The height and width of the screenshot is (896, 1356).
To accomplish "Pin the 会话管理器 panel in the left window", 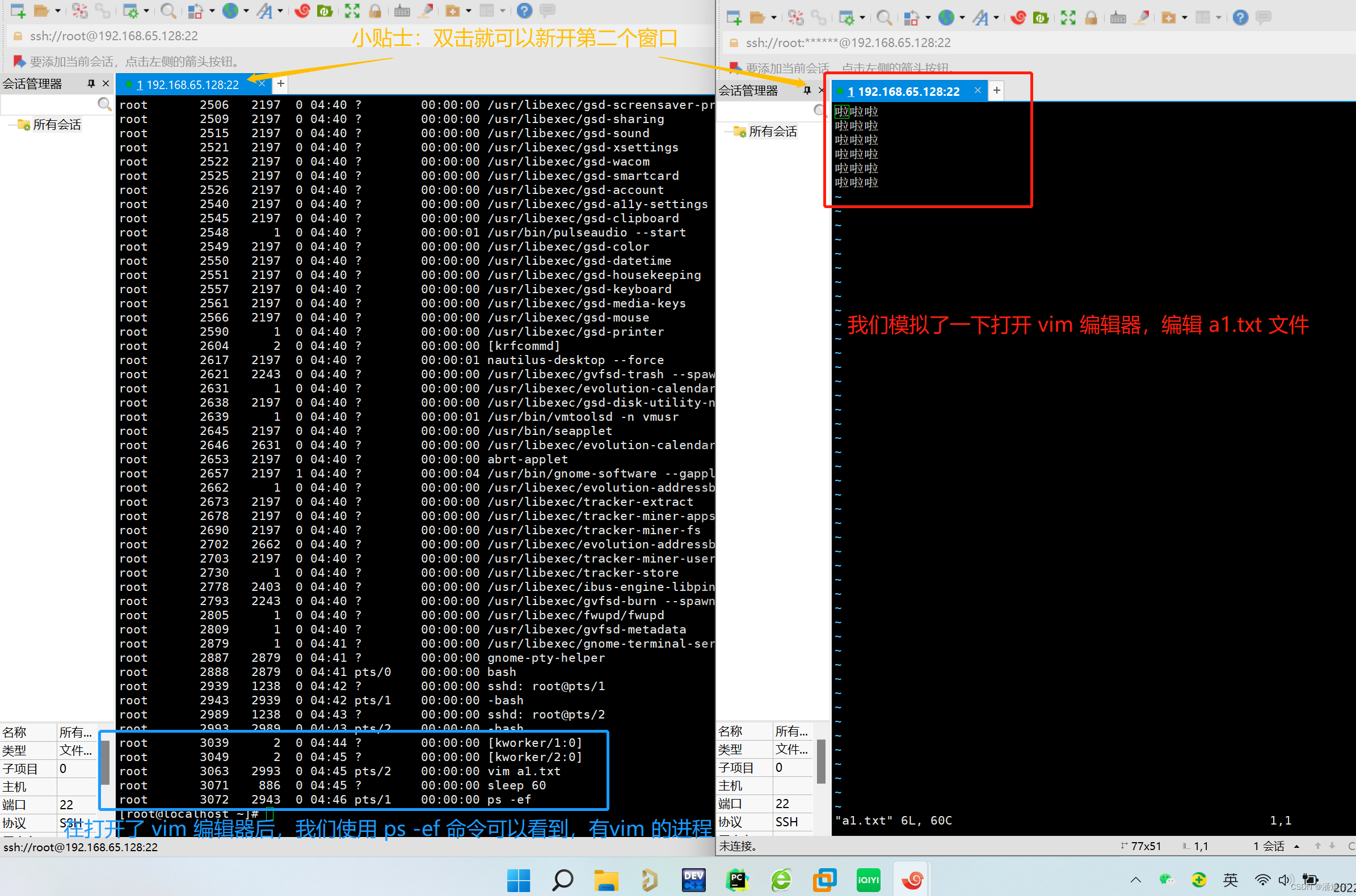I will click(91, 83).
